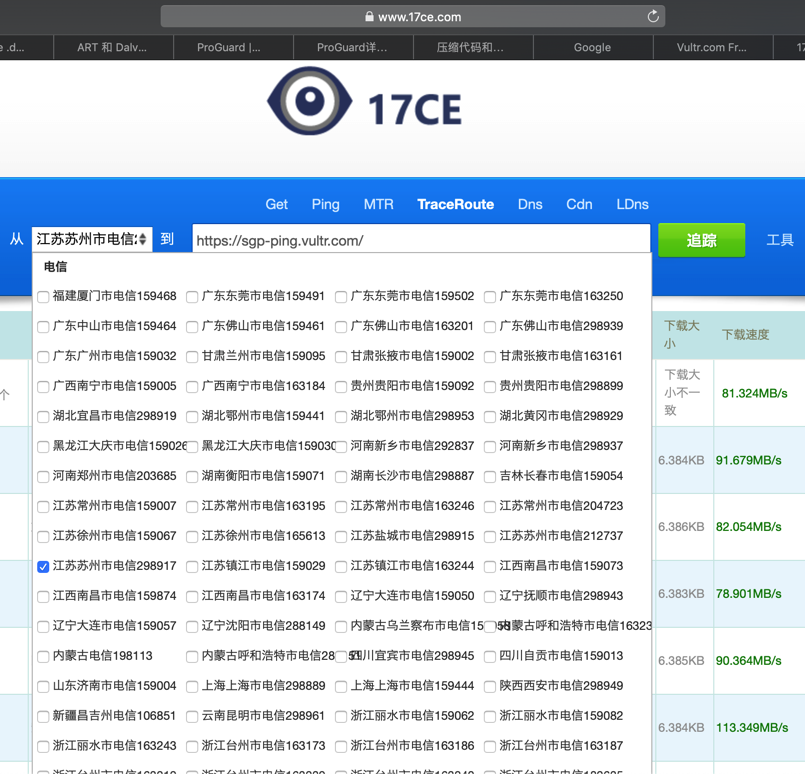Screen dimensions: 805x774
Task: Check 陕西西安市电信298949 checkbox
Action: point(490,686)
